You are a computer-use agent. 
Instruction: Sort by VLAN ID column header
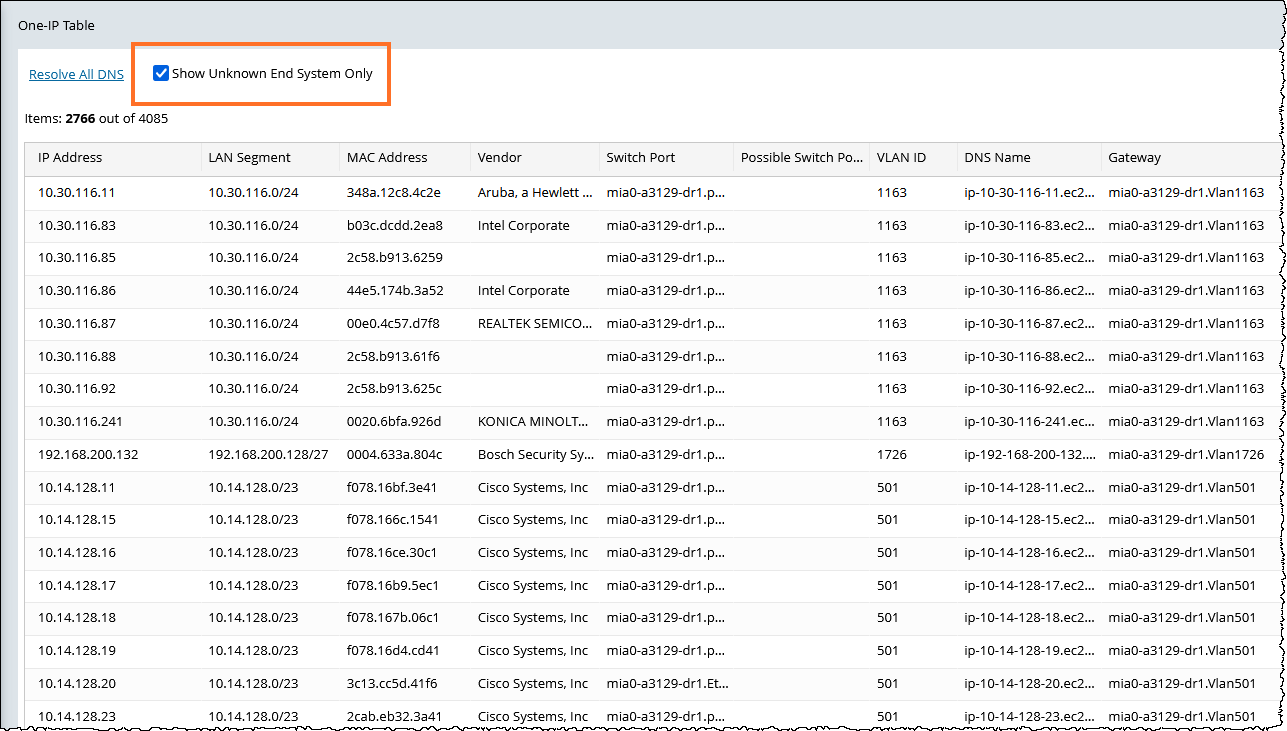[901, 157]
